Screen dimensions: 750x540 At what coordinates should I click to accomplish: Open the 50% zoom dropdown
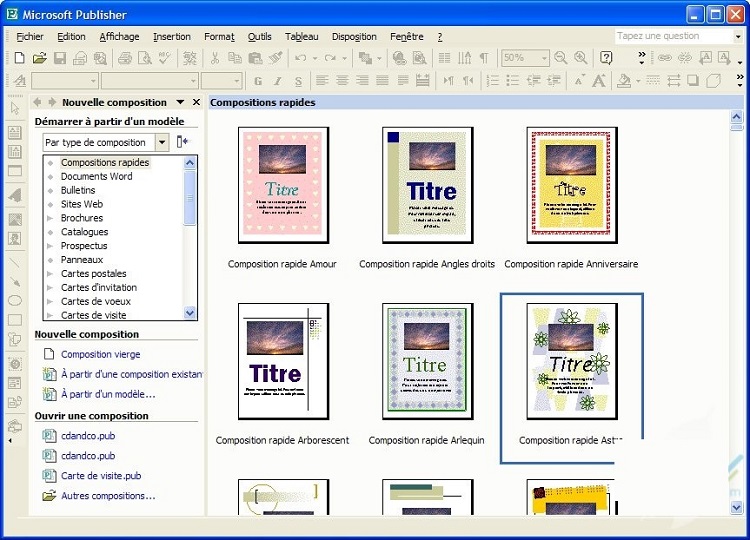(x=544, y=58)
